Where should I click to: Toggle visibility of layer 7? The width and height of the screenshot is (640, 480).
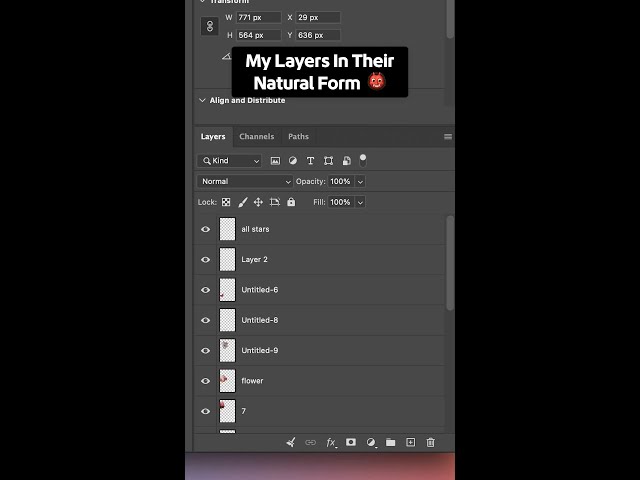(x=206, y=411)
